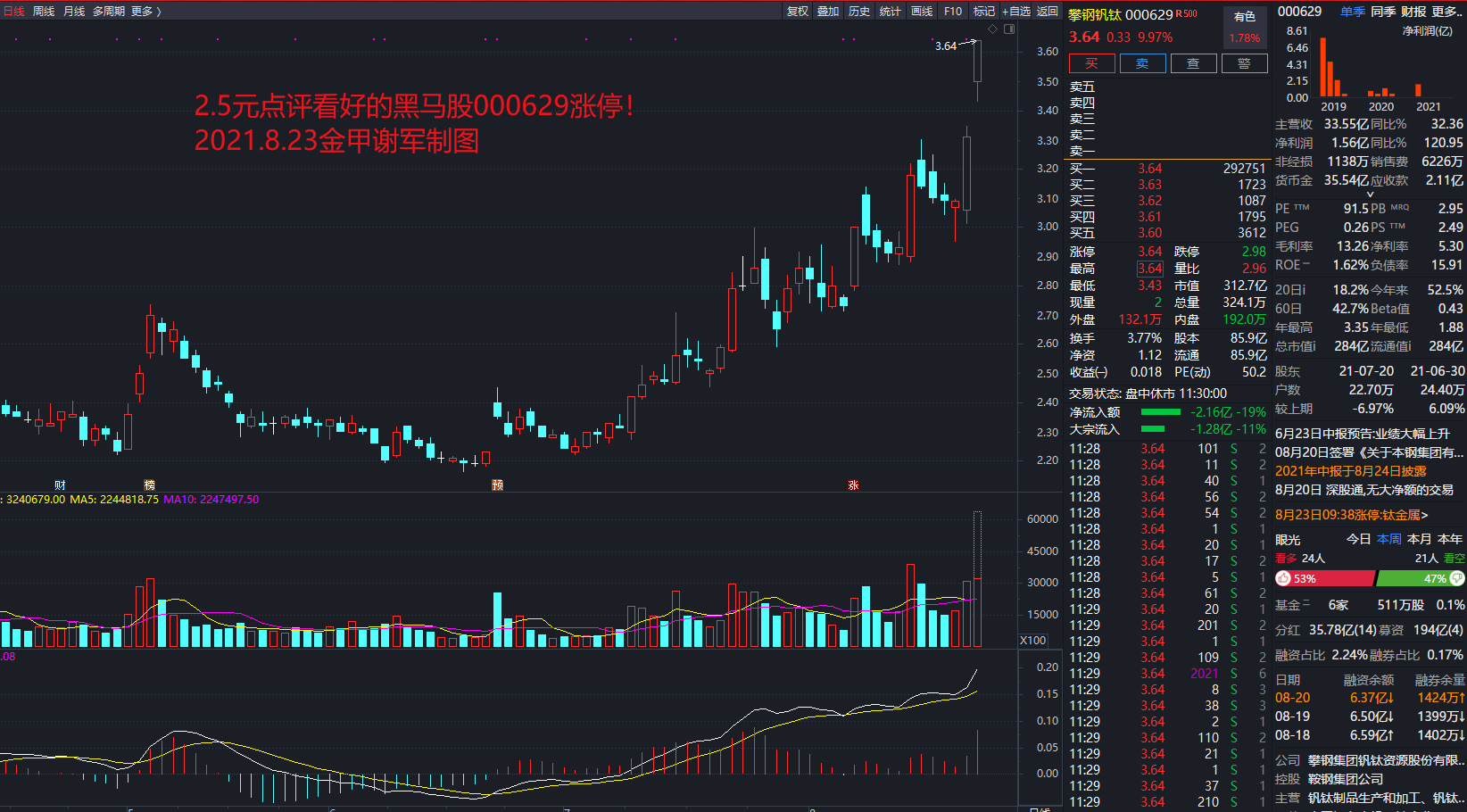Select the 单季 single-quarter tab
1467x812 pixels.
point(1352,12)
